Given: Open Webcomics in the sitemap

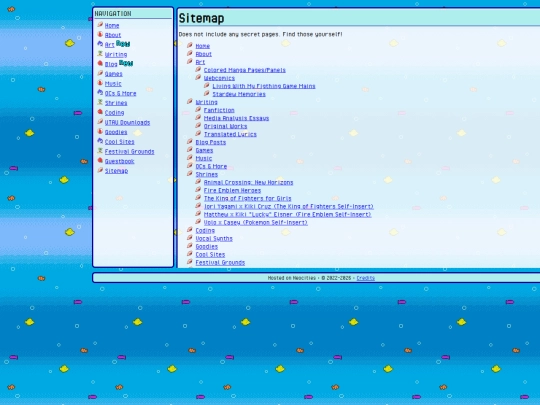Looking at the screenshot, I should (x=219, y=78).
